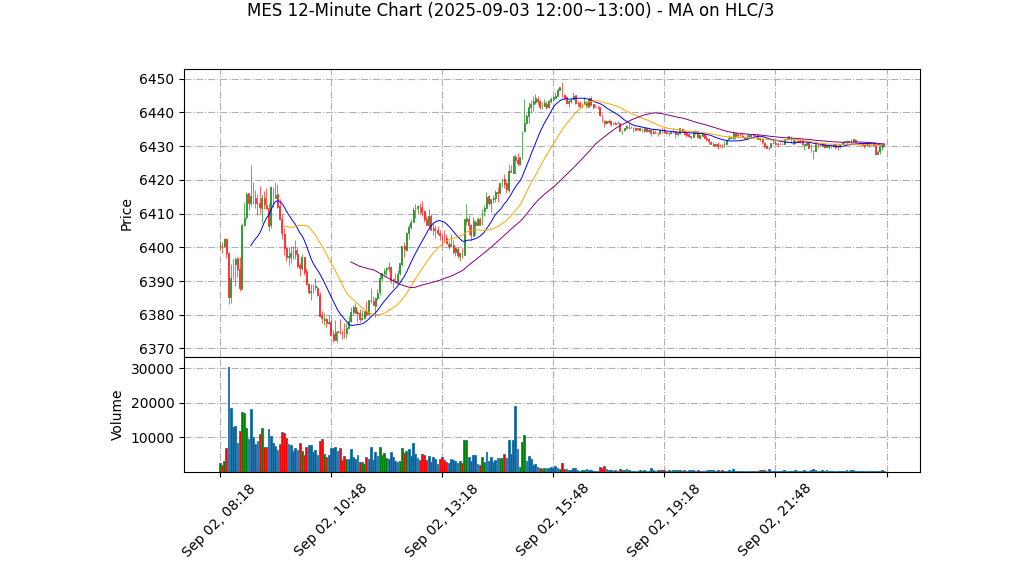Click the tallest volume bar near 30000
Screen dimensions: 1022x575
click(229, 420)
